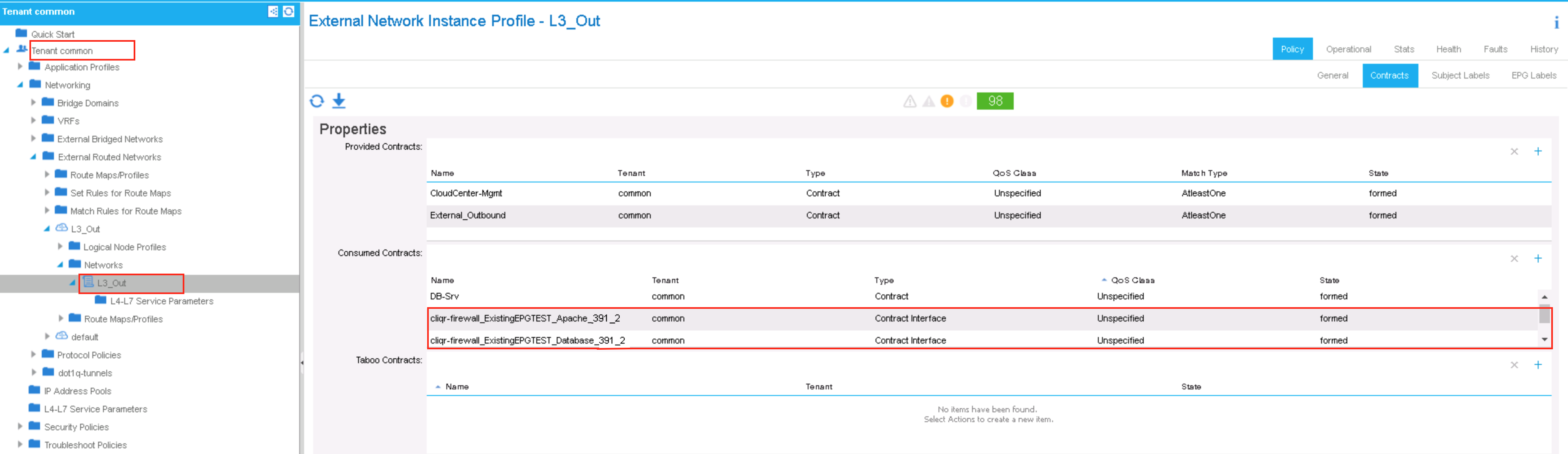Click the Tenant common users icon
Viewport: 1568px width, 454px height.
pos(22,49)
